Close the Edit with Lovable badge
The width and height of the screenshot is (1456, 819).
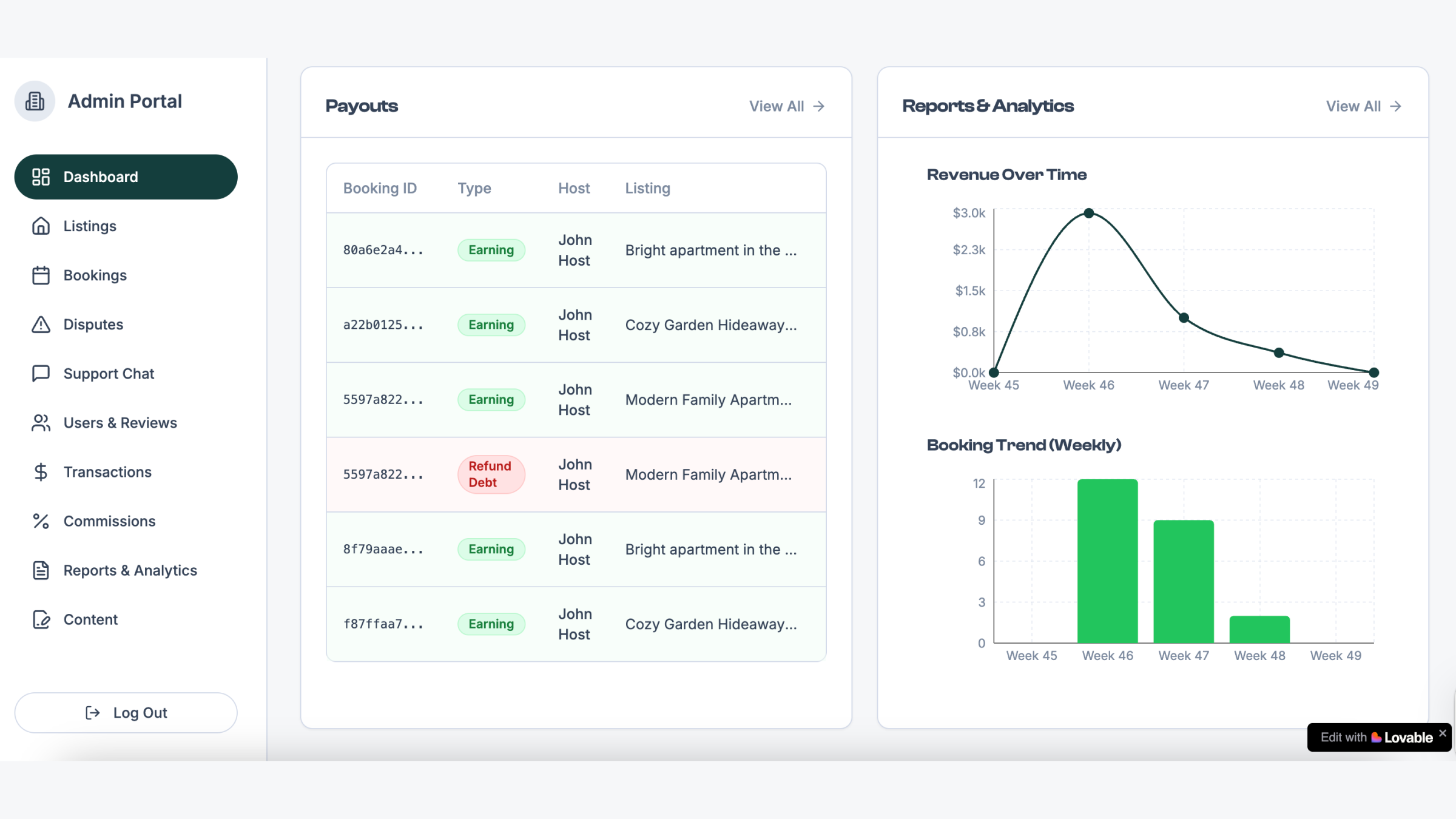(x=1443, y=733)
